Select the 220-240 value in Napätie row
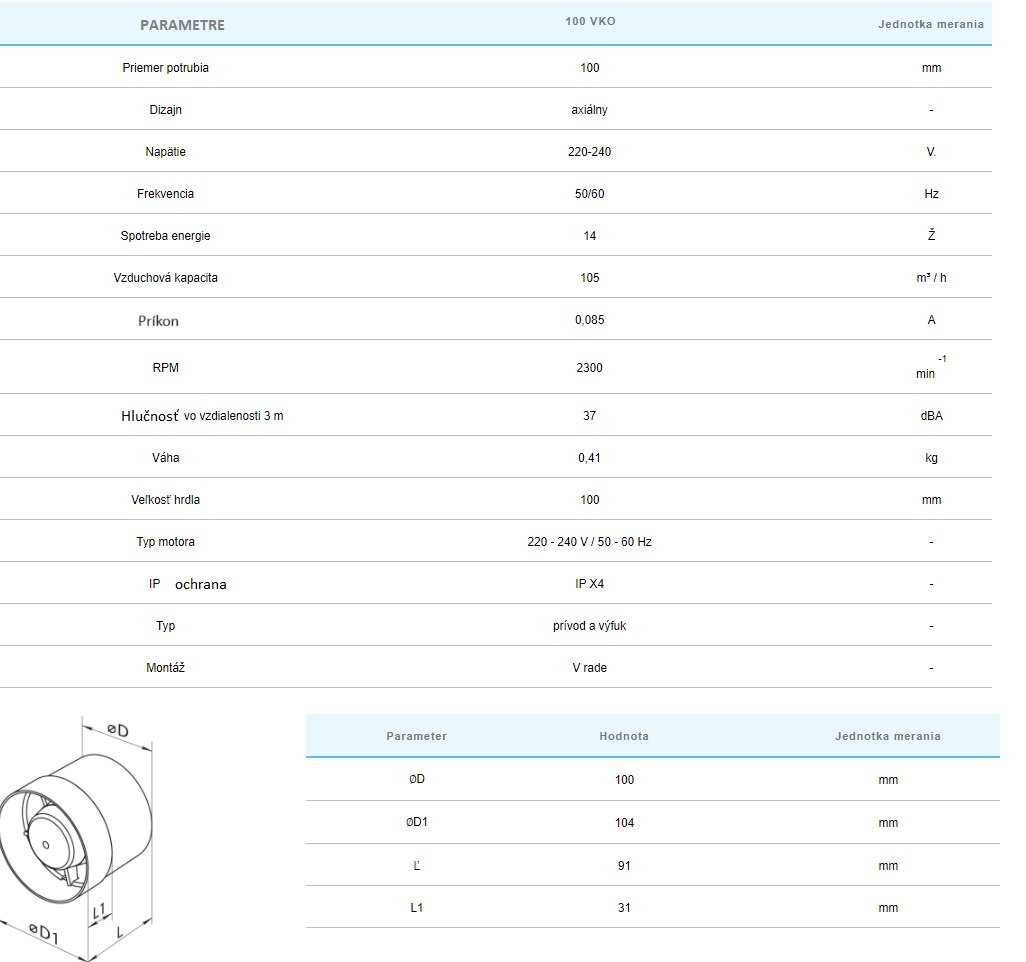This screenshot has height=962, width=1026. click(589, 152)
